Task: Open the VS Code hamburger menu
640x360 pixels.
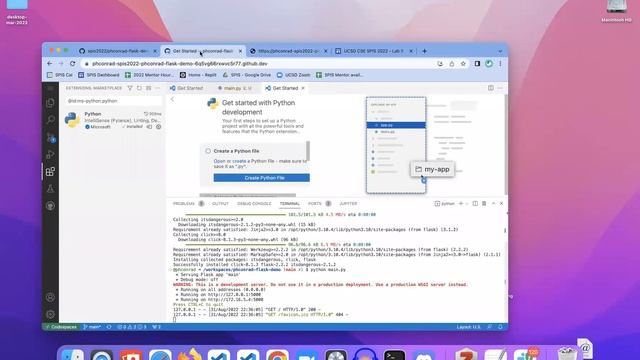Action: click(x=50, y=88)
